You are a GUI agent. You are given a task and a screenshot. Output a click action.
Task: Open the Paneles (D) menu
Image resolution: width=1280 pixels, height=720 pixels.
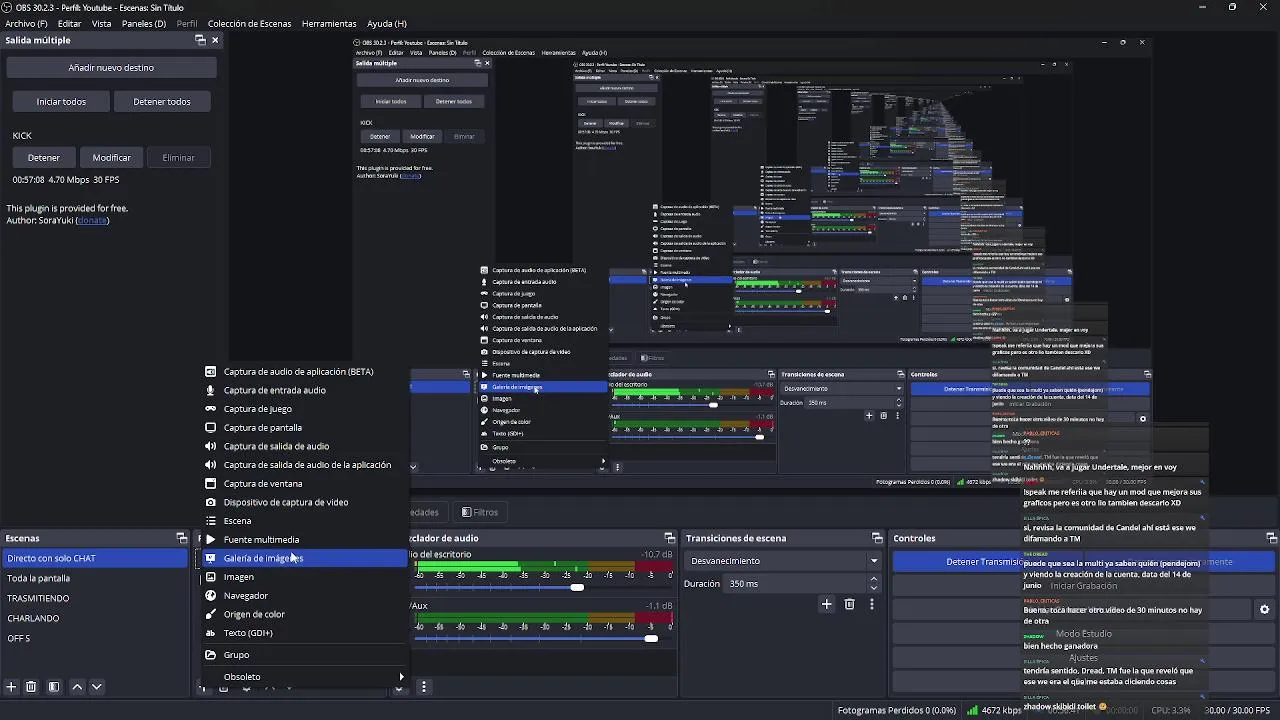pyautogui.click(x=144, y=23)
